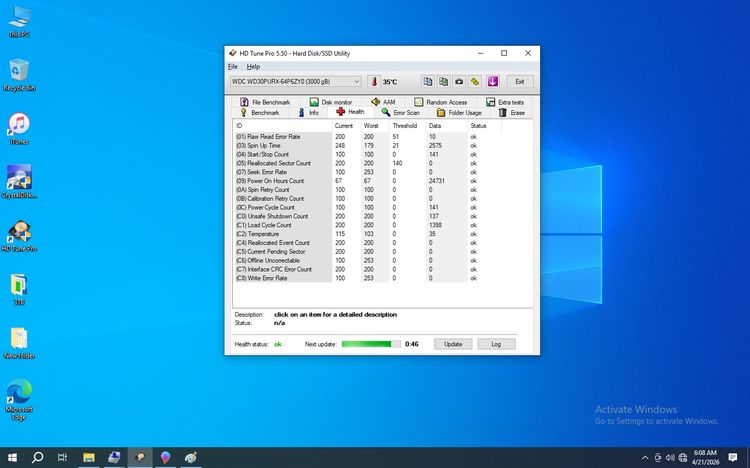Open the WDC WD30PURX drive dropdown
This screenshot has width=750, height=468.
pyautogui.click(x=295, y=82)
